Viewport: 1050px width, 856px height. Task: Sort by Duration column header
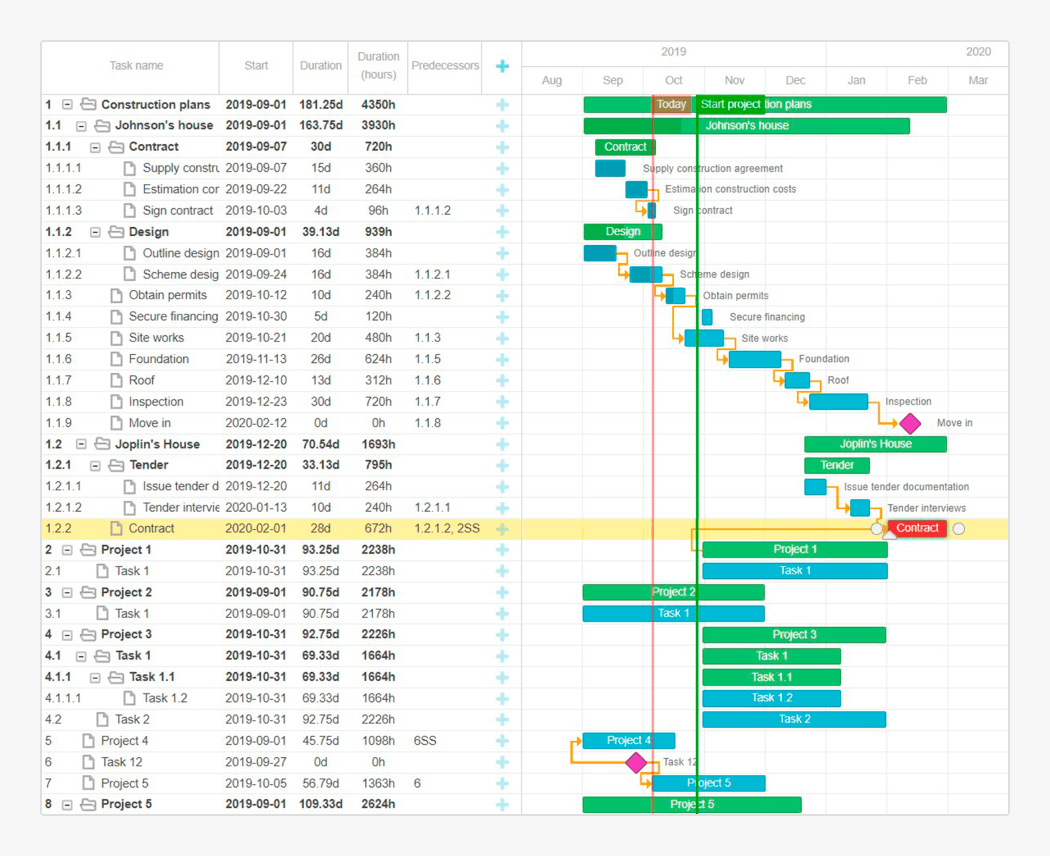[321, 66]
